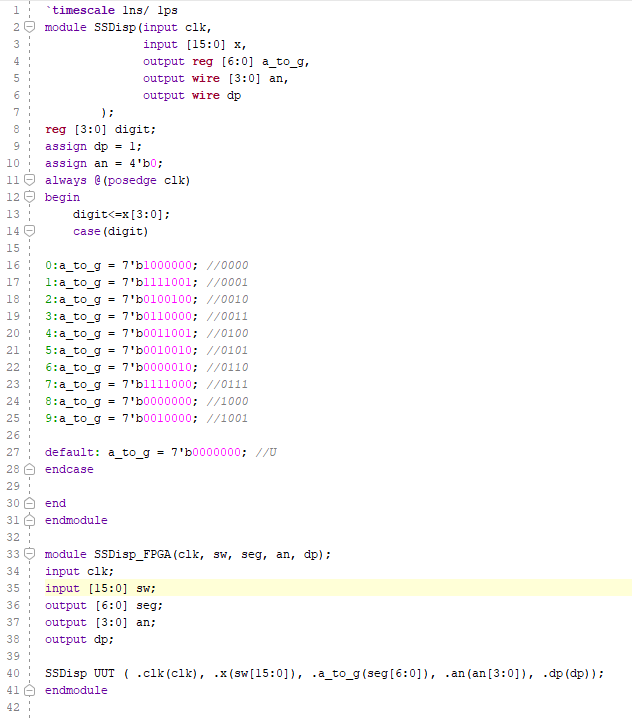This screenshot has height=721, width=632.
Task: Click 'input [15:0] x,' on line 3
Action: click(x=195, y=44)
